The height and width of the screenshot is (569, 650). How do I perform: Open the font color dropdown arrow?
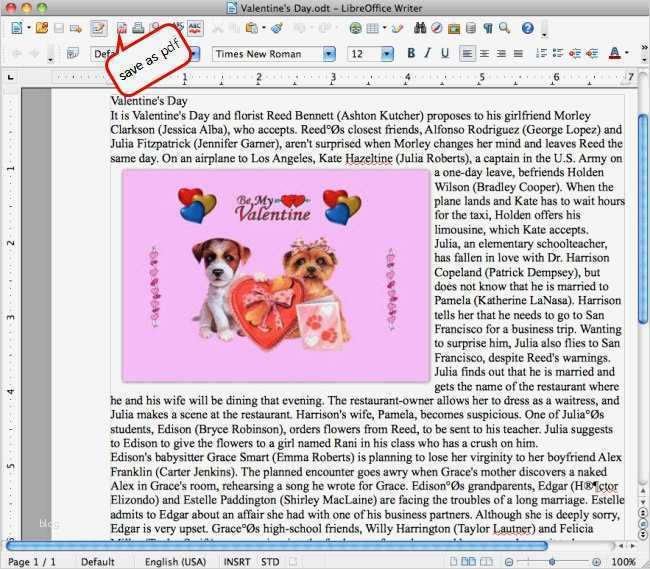tap(629, 53)
